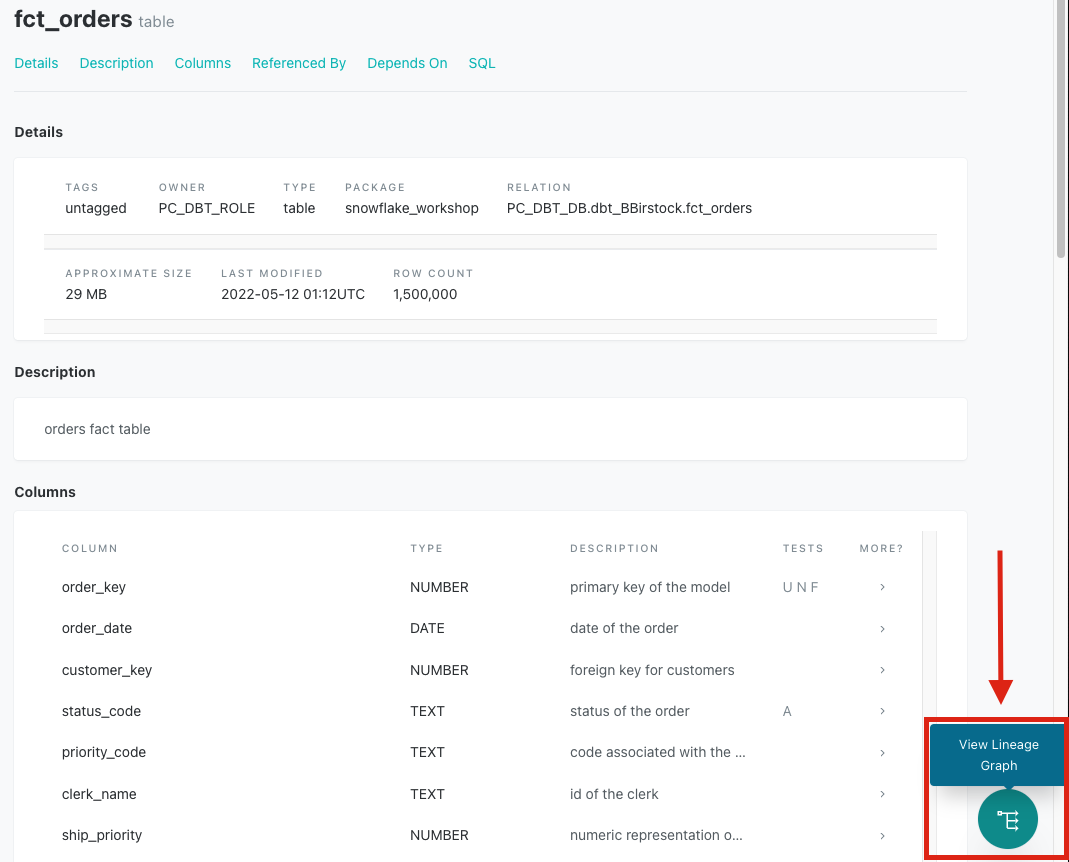1069x862 pixels.
Task: Open the Details section tab
Action: pos(36,63)
